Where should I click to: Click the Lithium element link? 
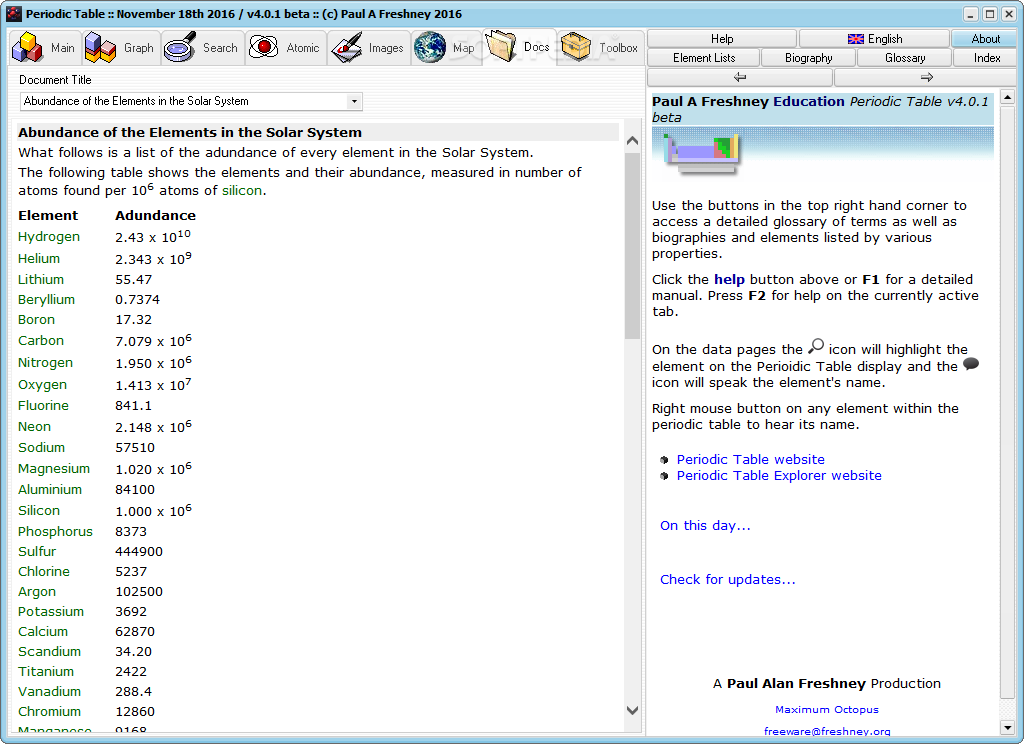click(41, 280)
